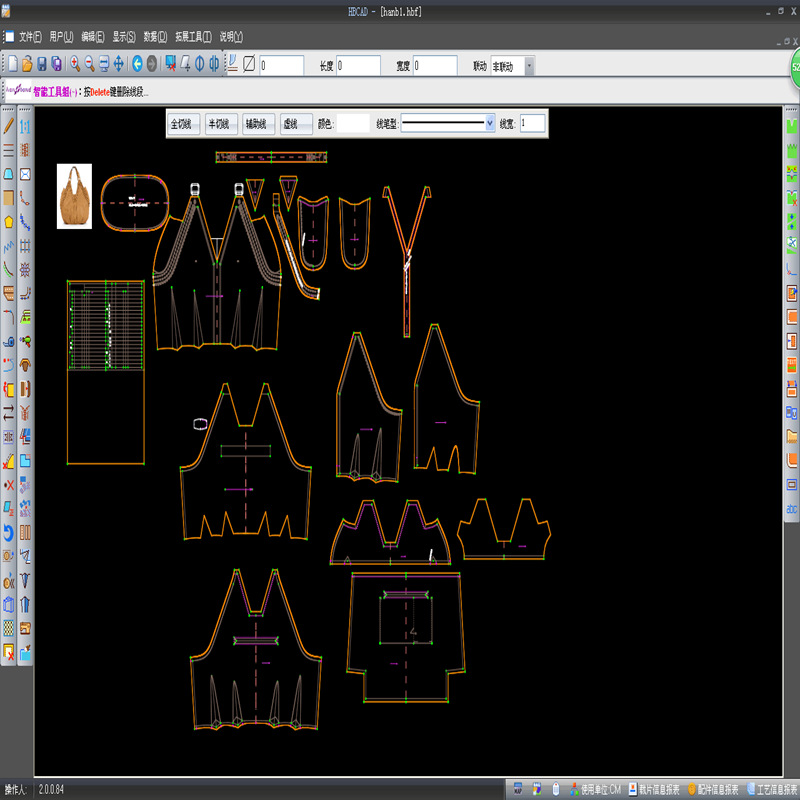Click 工艺信息报表 in status bar
The height and width of the screenshot is (800, 800).
tap(776, 789)
